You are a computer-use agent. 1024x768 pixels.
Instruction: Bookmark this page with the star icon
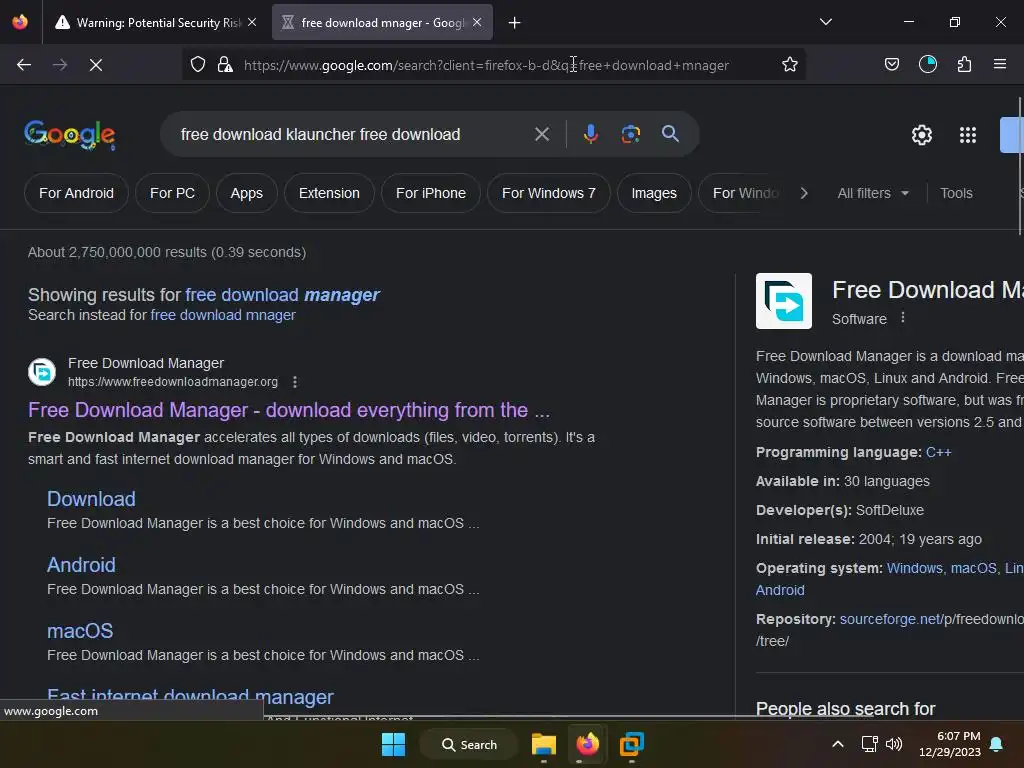pyautogui.click(x=790, y=65)
